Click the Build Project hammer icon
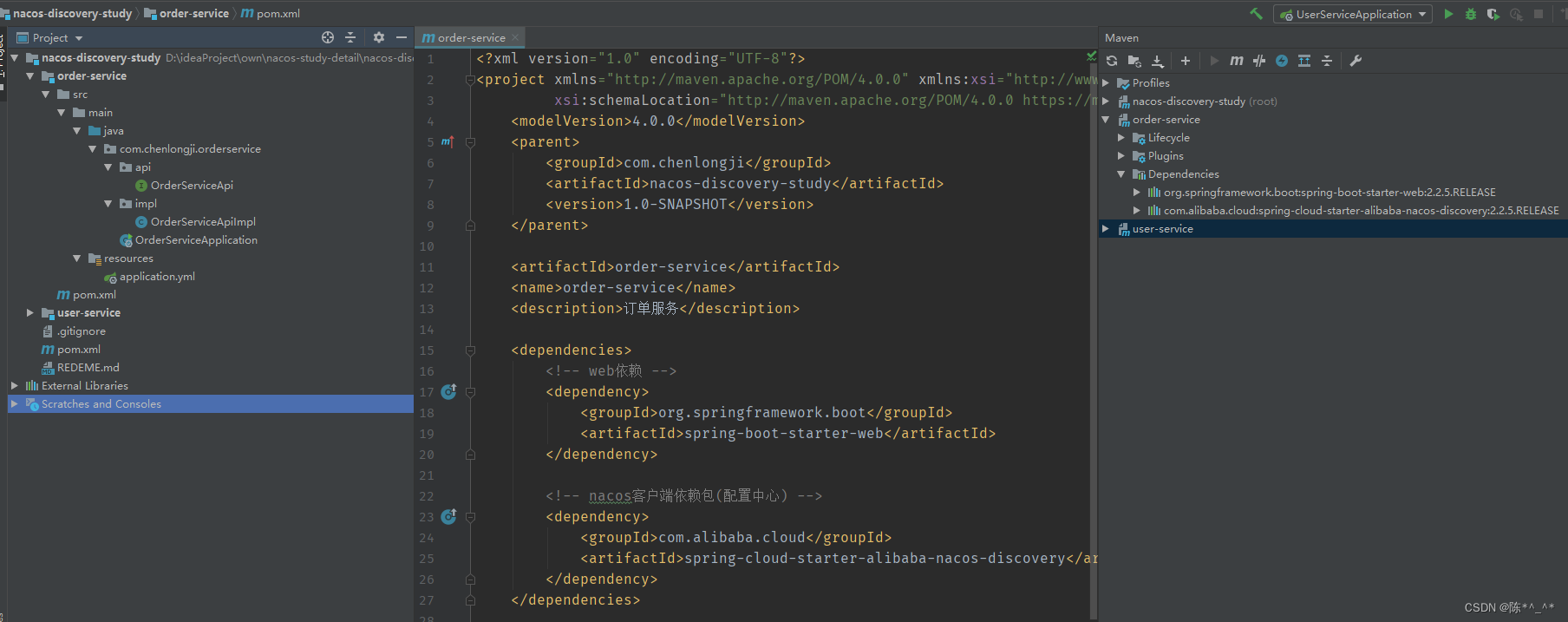 coord(1256,14)
